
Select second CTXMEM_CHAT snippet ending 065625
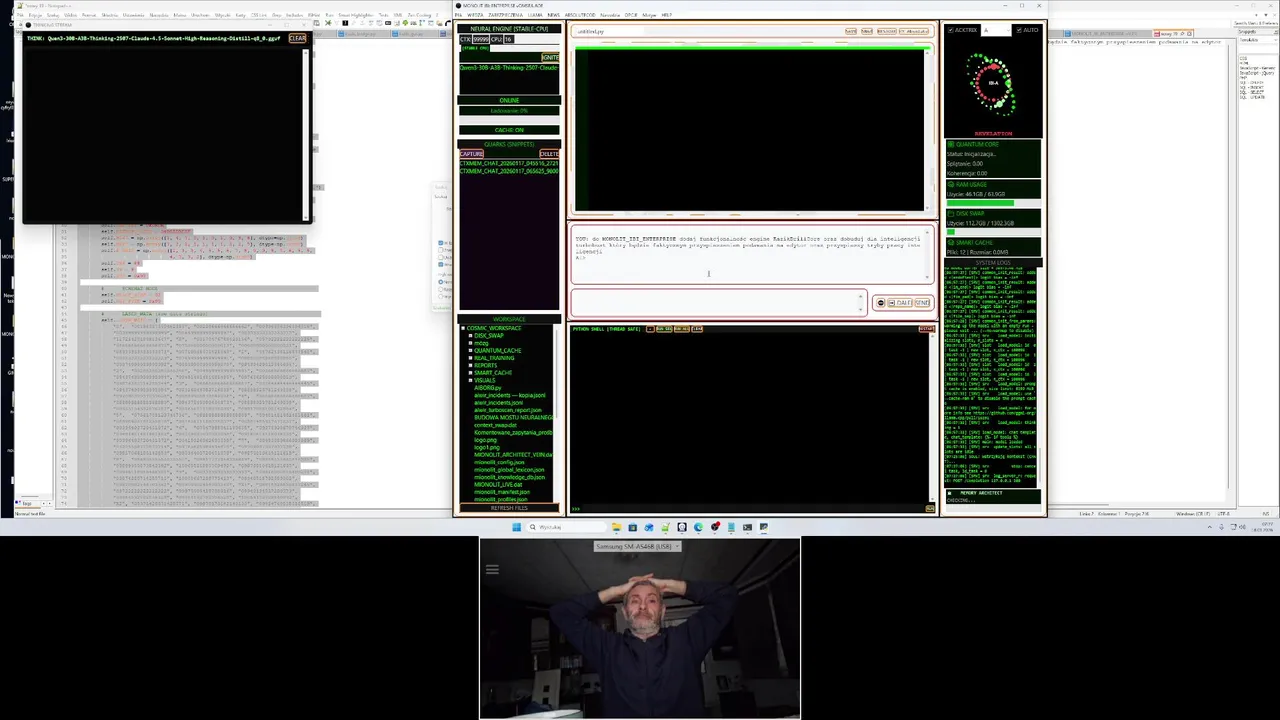pos(509,171)
